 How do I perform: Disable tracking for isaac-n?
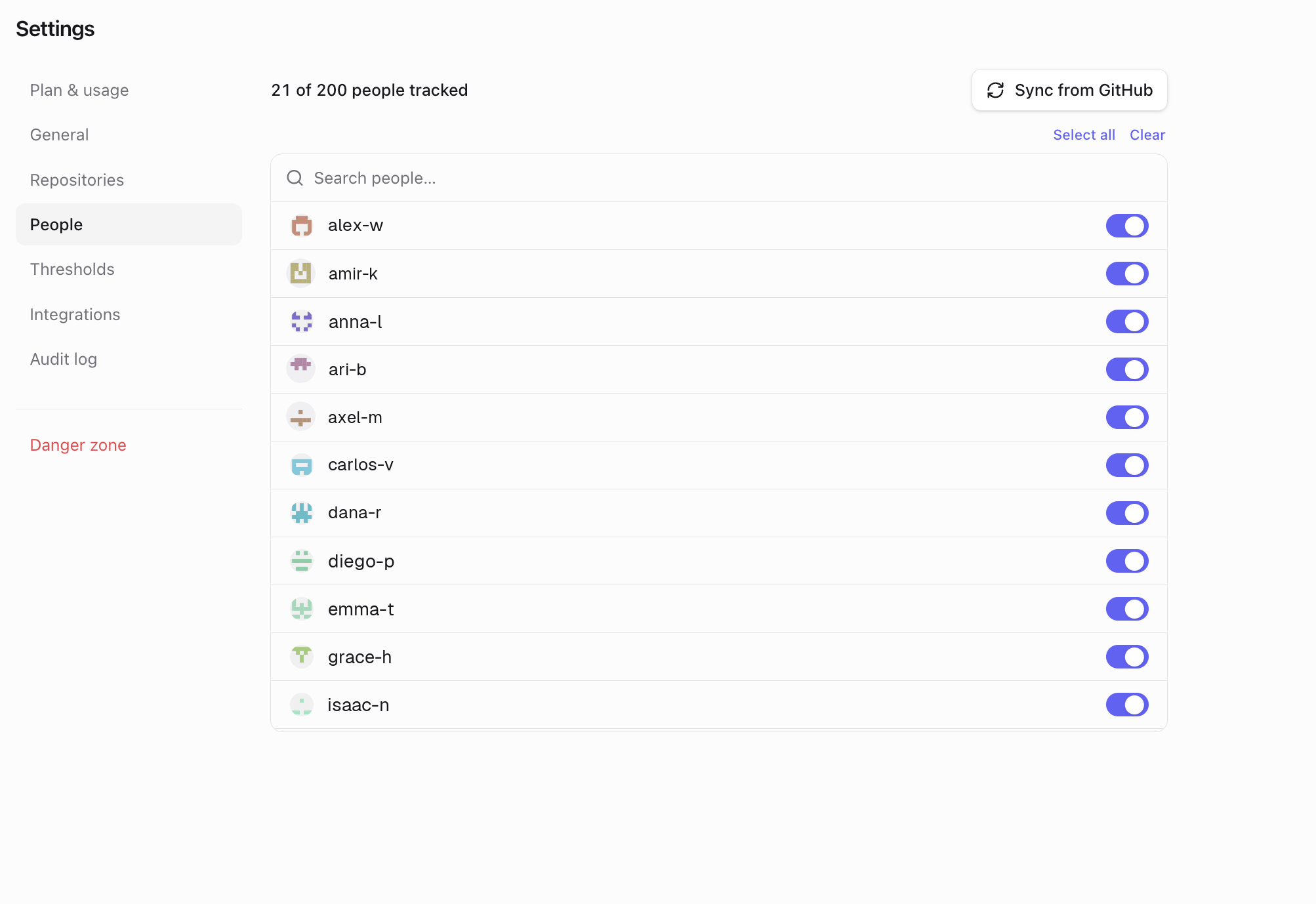tap(1127, 705)
